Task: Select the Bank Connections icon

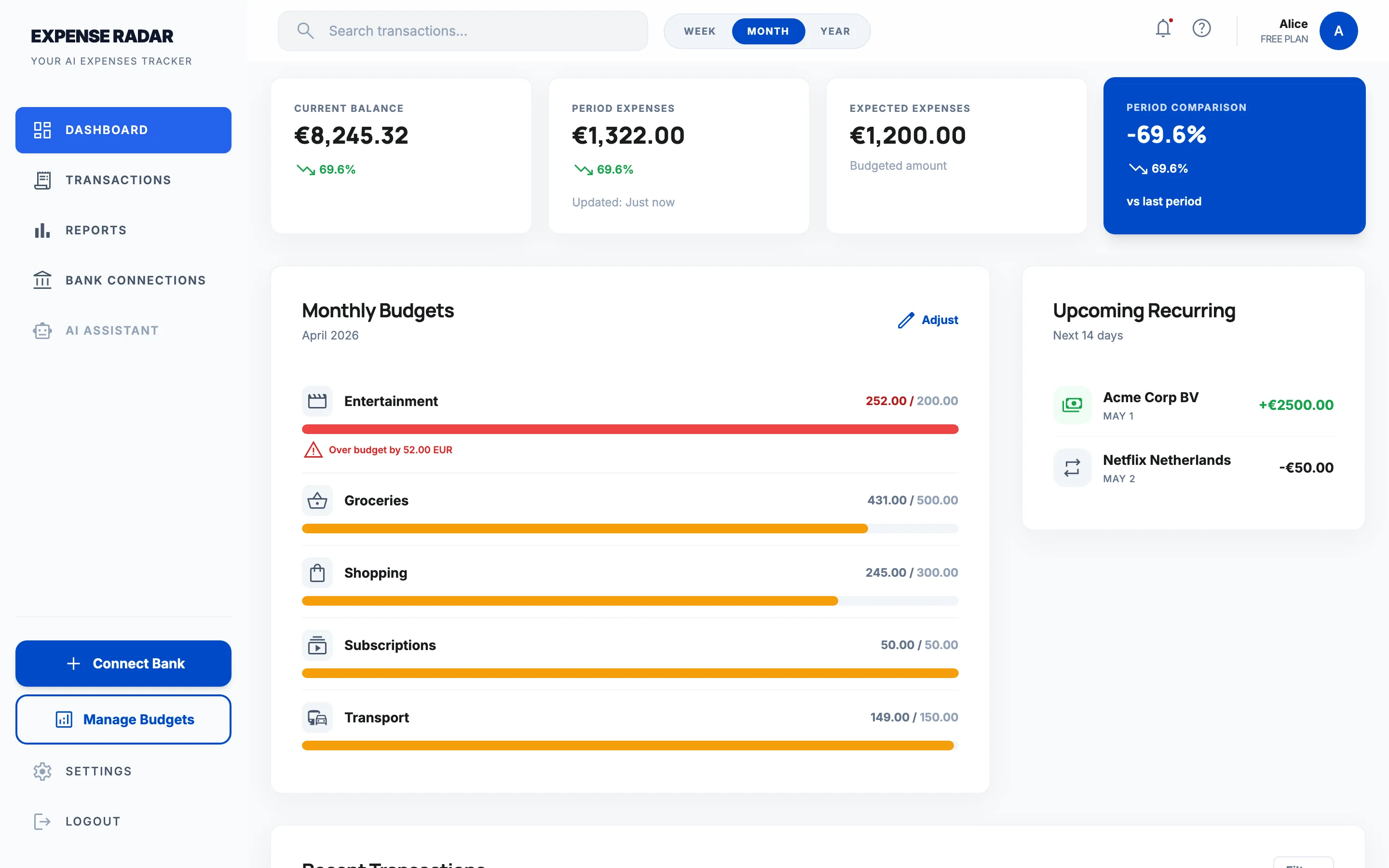Action: click(x=42, y=280)
